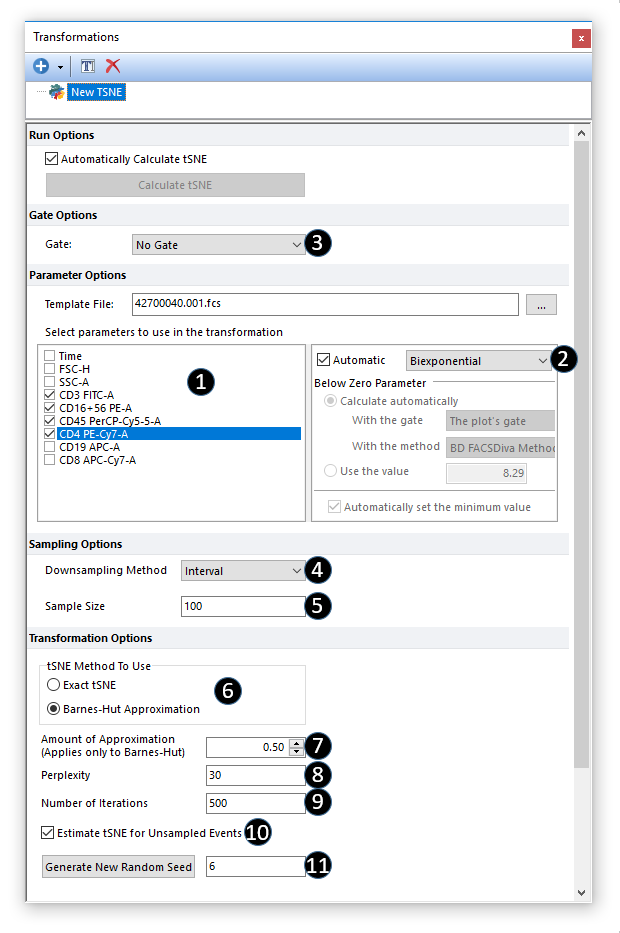The height and width of the screenshot is (933, 620).
Task: Check the FSC-H parameter checkbox
Action: 50,369
